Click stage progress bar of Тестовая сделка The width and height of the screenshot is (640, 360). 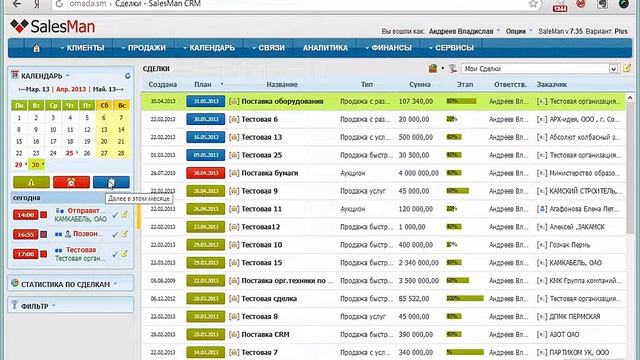pyautogui.click(x=465, y=298)
